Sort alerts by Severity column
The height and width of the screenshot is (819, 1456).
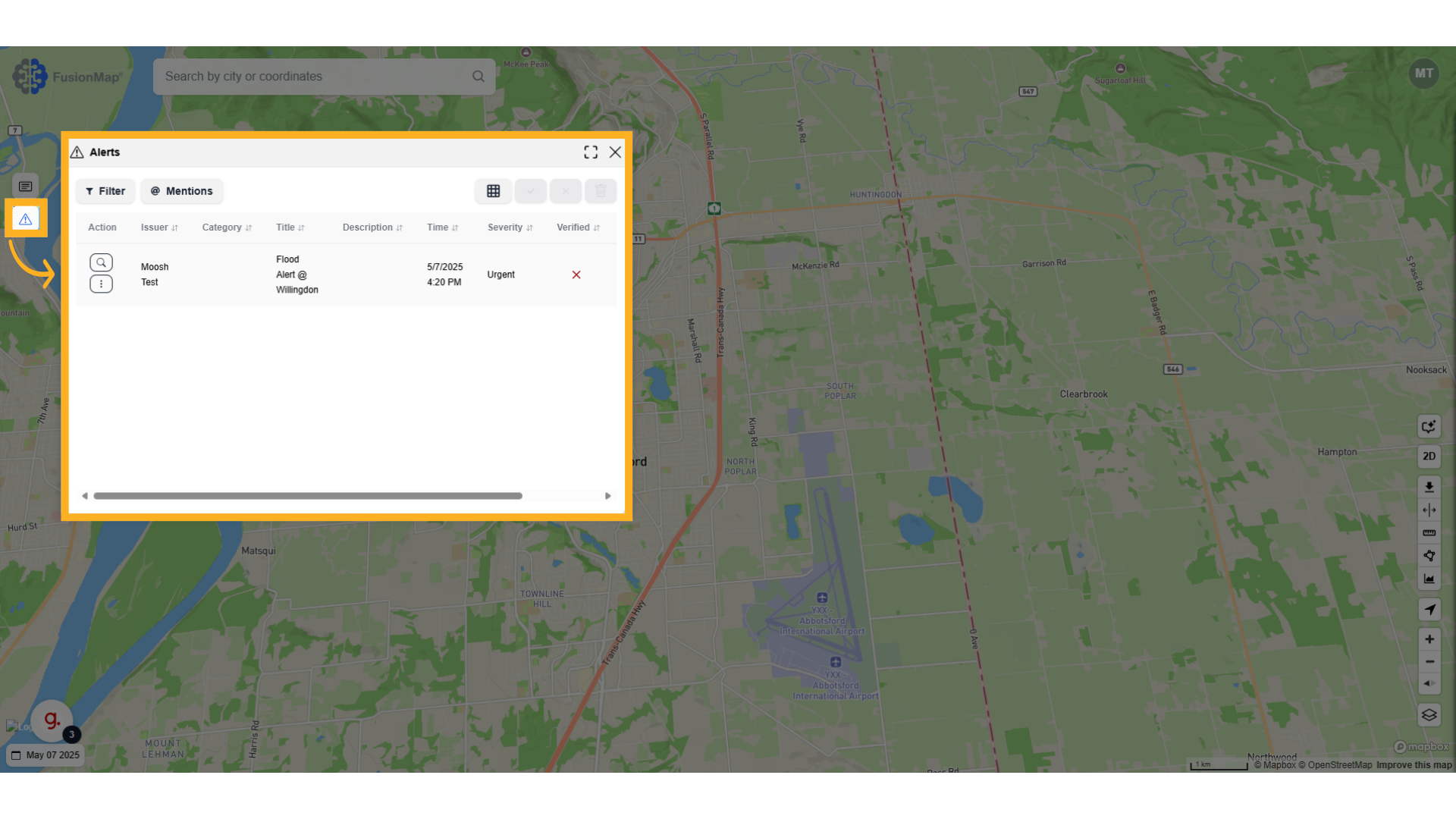[510, 227]
